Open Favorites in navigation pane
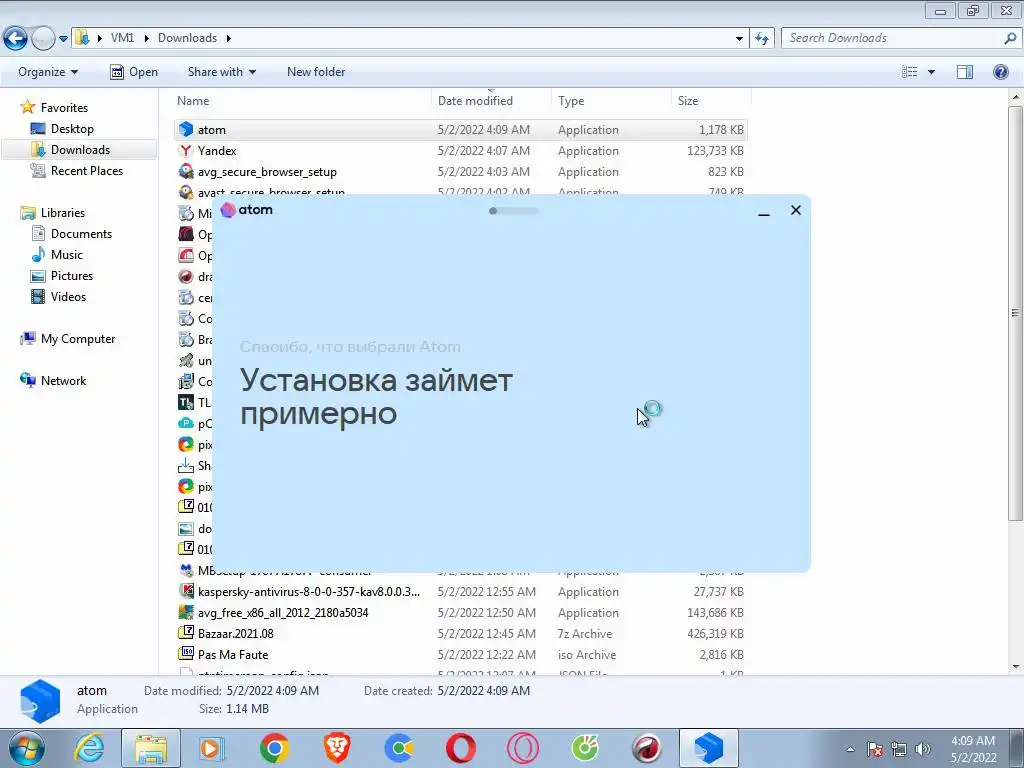The image size is (1024, 768). 64,108
